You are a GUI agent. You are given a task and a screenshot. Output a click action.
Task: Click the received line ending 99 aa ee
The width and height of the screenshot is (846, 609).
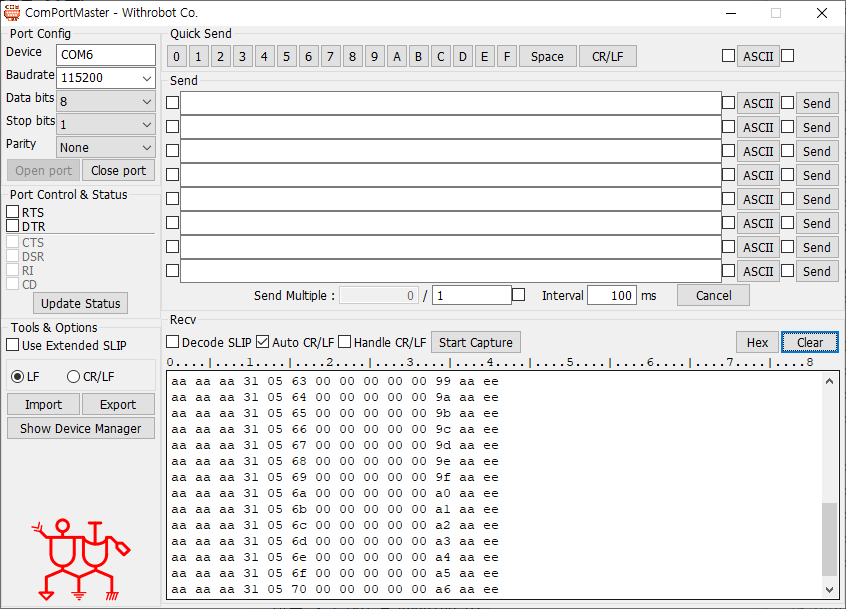(x=335, y=381)
